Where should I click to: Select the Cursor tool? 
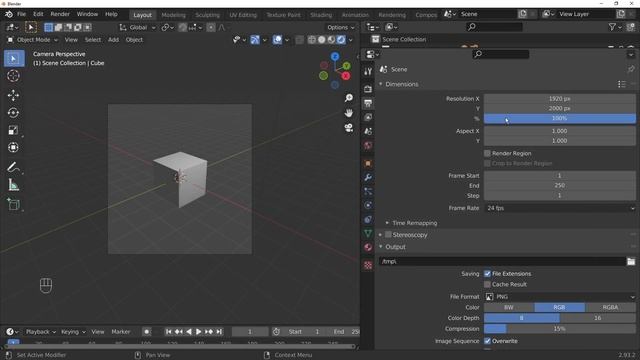point(13,76)
